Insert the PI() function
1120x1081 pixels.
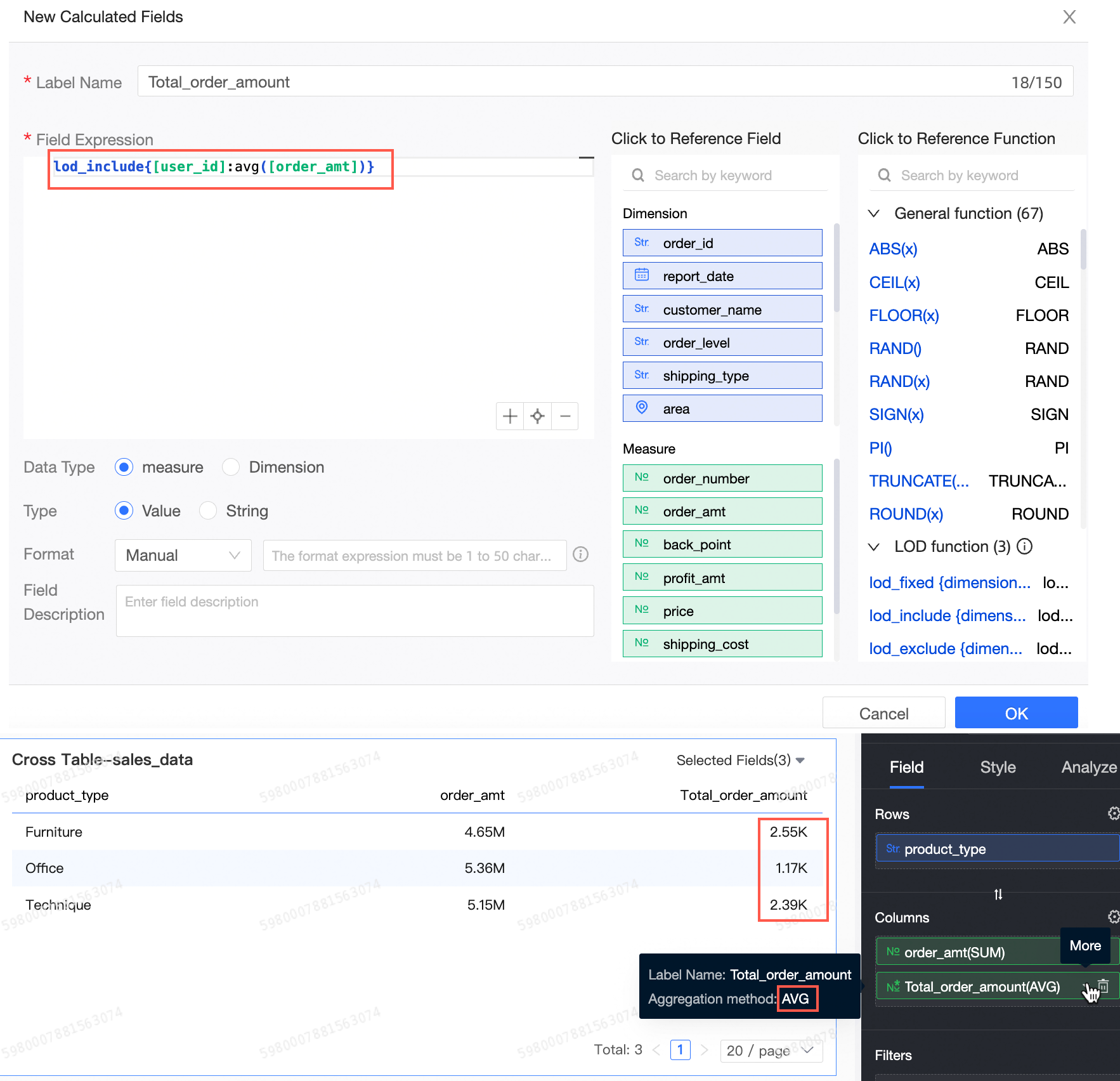click(x=880, y=448)
